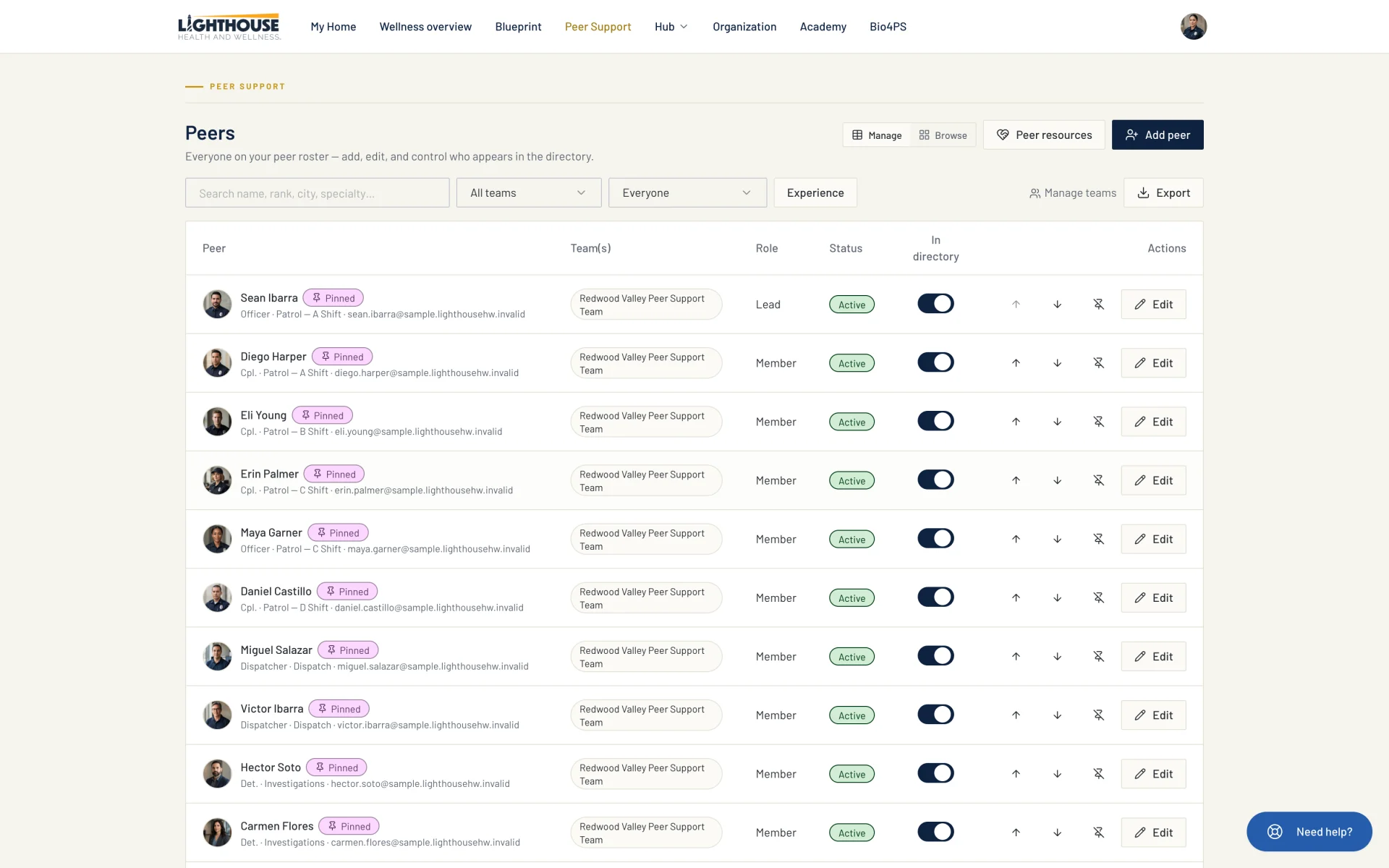This screenshot has width=1389, height=868.
Task: Move Miguel Salazar up one row
Action: click(x=1016, y=656)
